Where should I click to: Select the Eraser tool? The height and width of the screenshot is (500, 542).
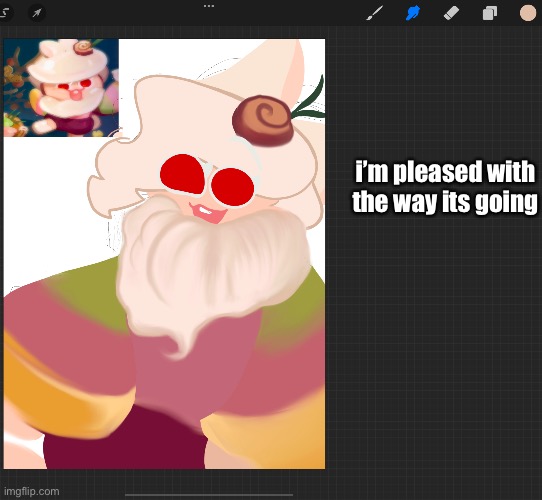[451, 13]
